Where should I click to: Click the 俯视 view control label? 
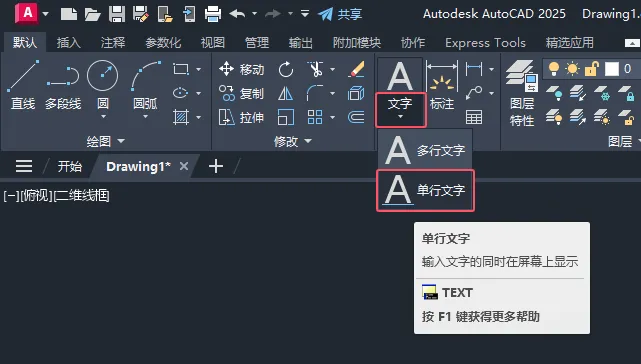coord(36,195)
